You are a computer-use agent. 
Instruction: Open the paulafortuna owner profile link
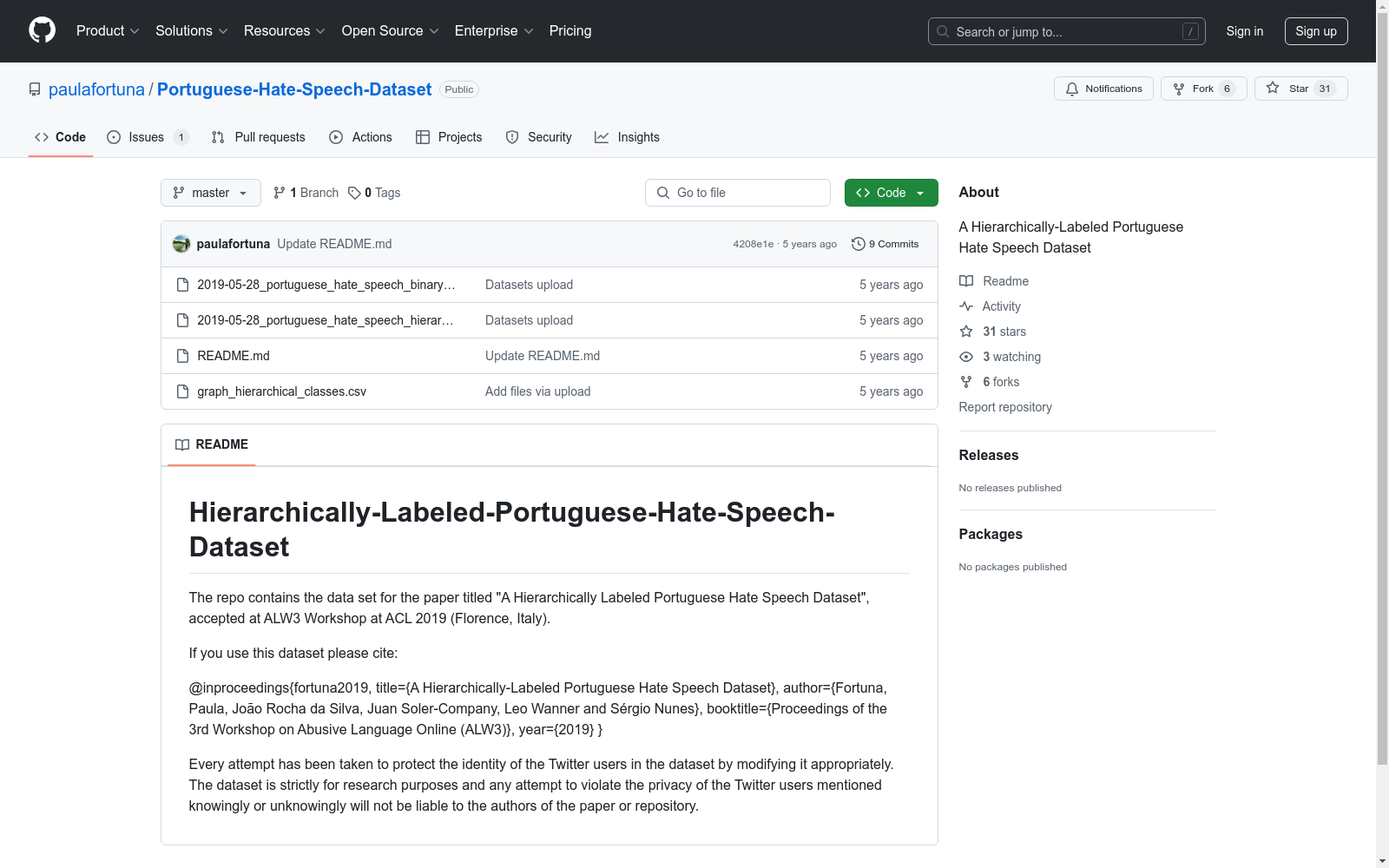96,89
